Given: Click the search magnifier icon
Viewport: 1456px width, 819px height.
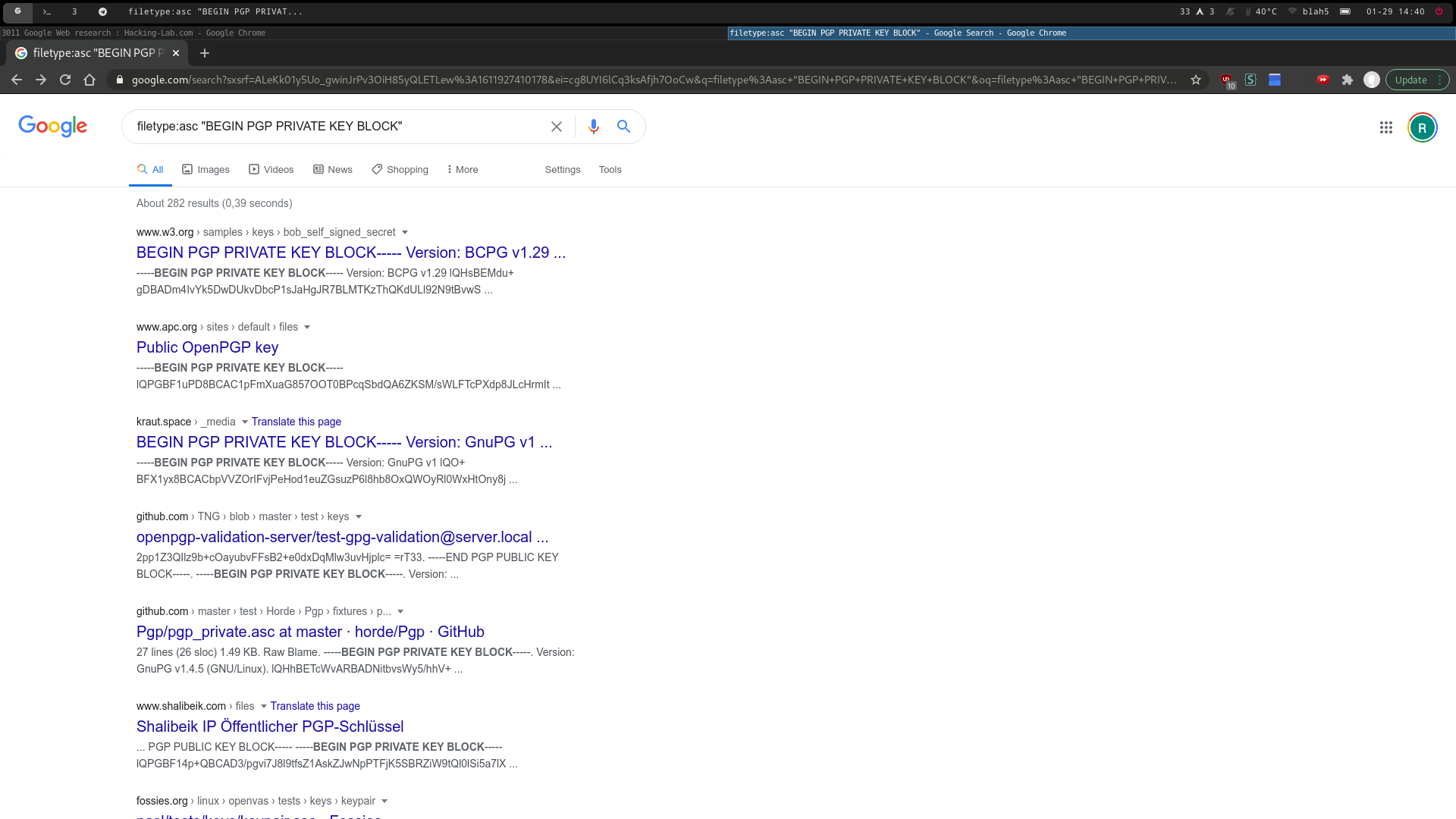Looking at the screenshot, I should click(x=623, y=127).
